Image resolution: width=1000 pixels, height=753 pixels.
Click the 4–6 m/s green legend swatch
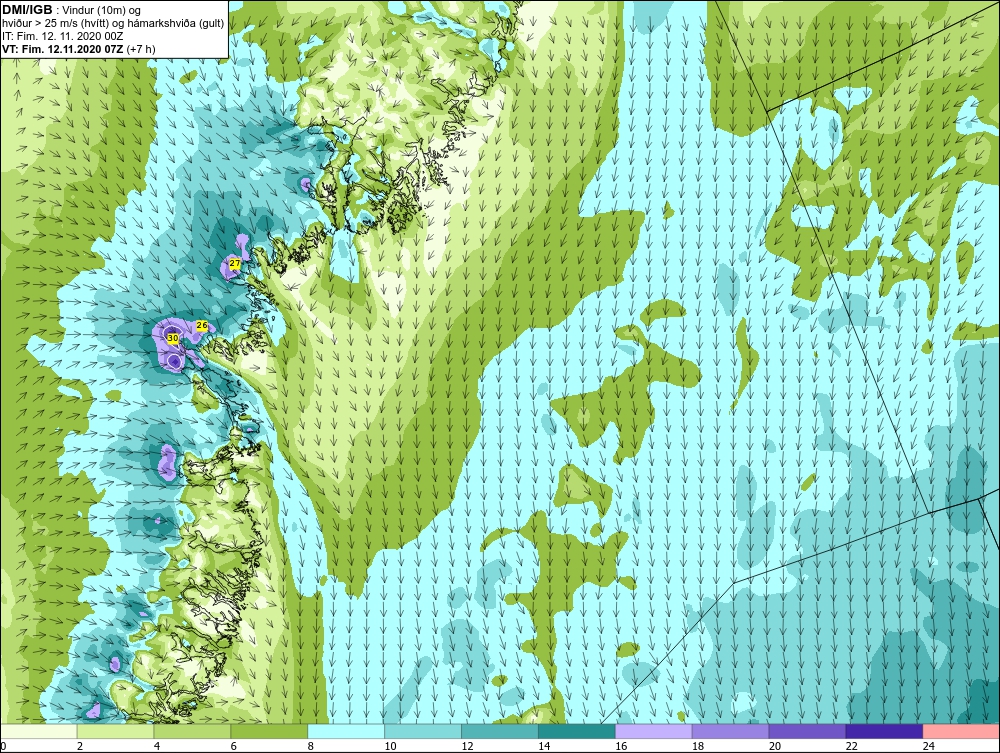(192, 731)
